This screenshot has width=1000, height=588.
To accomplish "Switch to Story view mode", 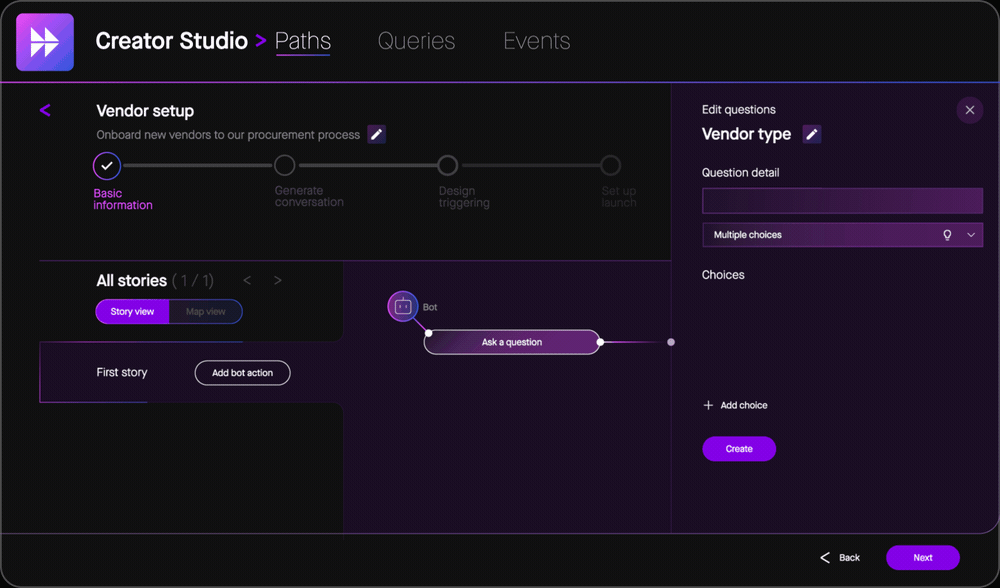I will click(x=131, y=311).
